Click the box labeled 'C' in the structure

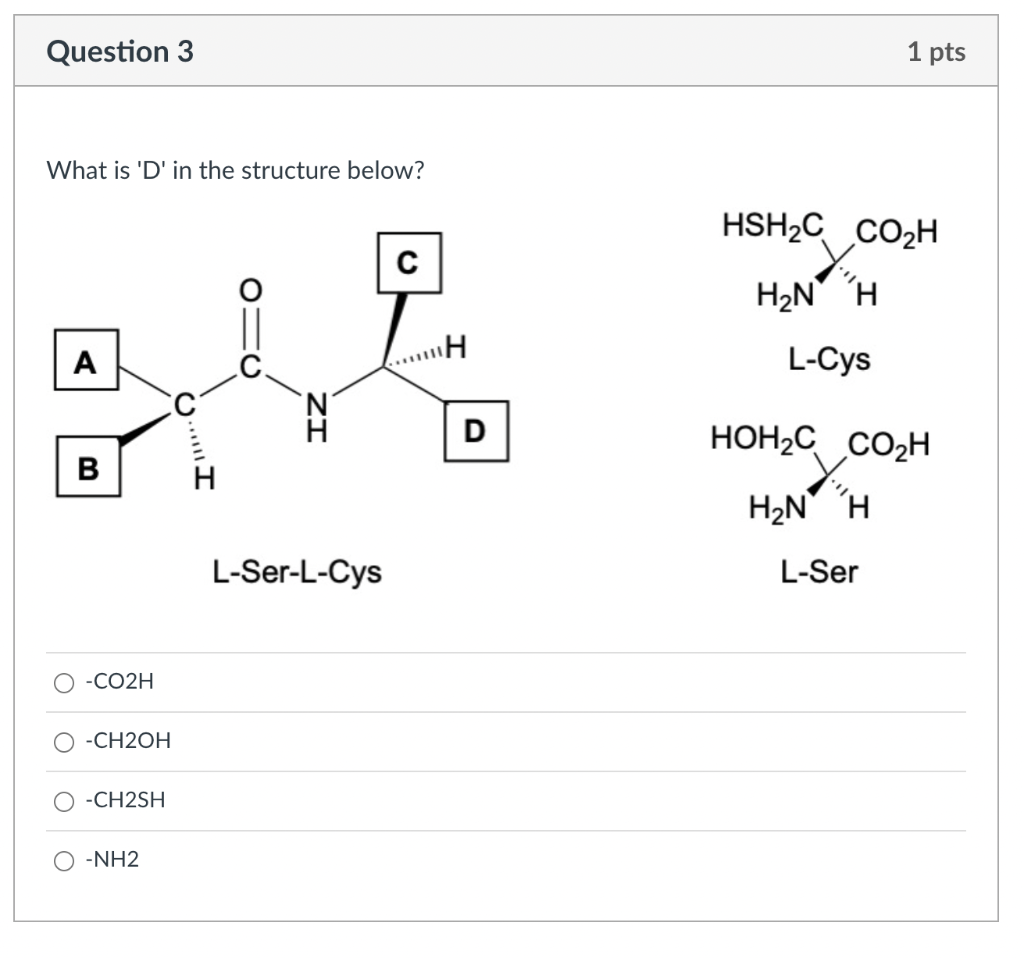coord(408,264)
